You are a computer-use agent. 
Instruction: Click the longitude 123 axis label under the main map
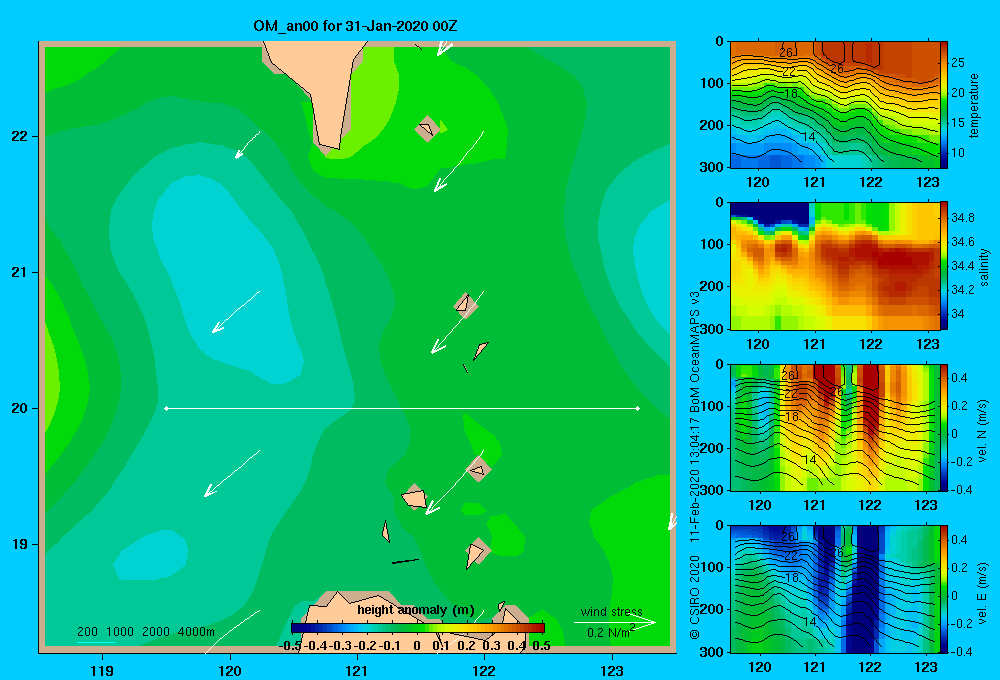pos(612,670)
